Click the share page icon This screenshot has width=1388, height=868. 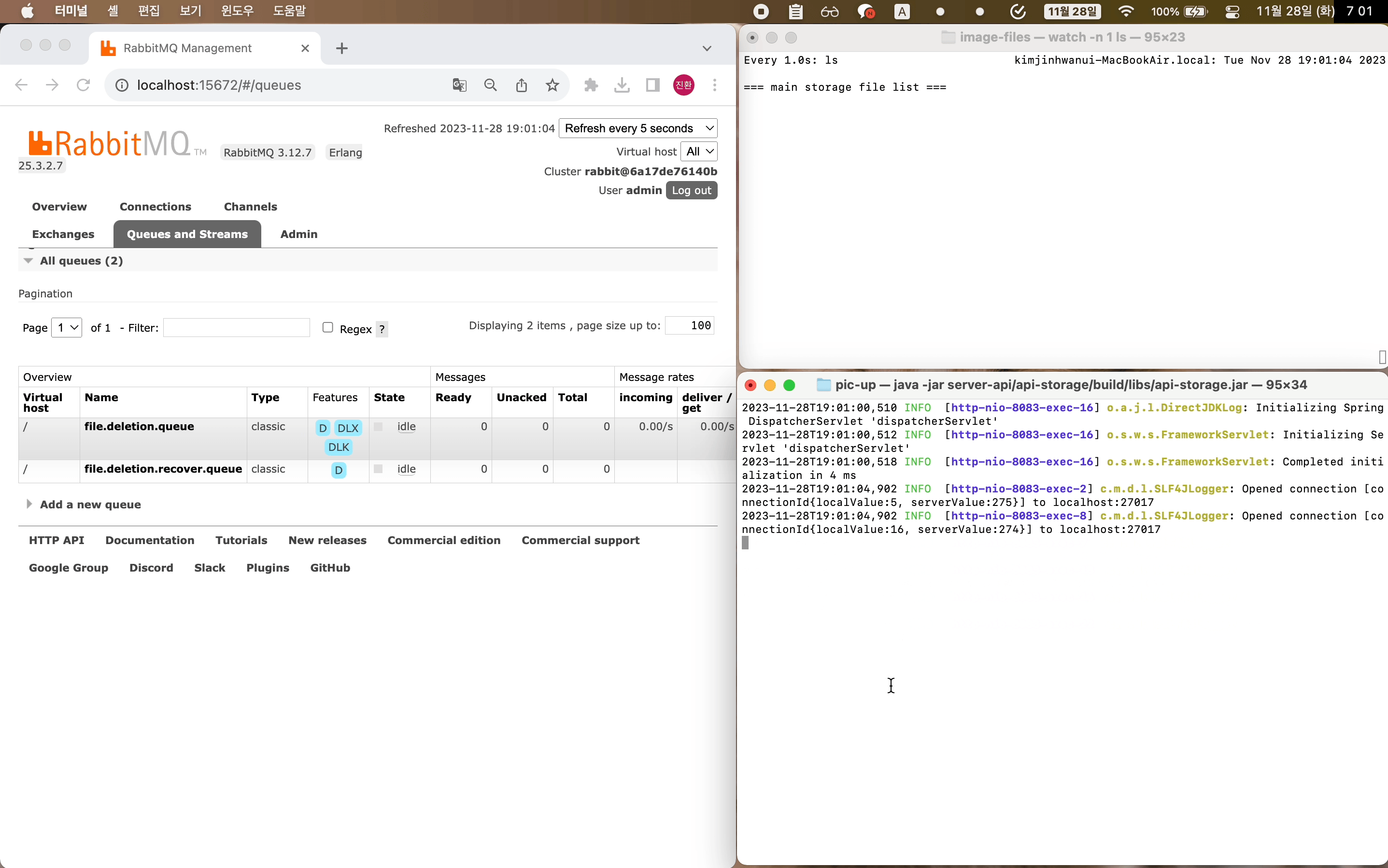(521, 85)
